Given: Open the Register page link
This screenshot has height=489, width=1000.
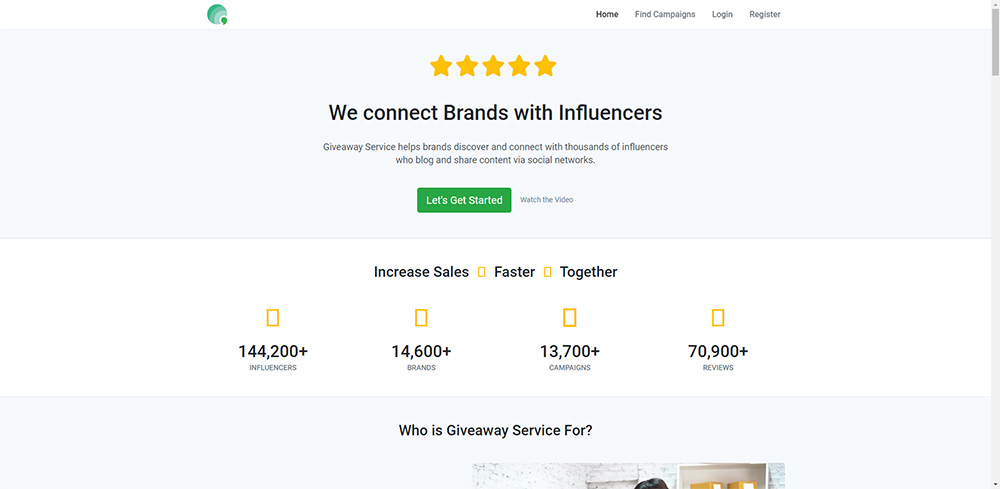Looking at the screenshot, I should tap(765, 15).
